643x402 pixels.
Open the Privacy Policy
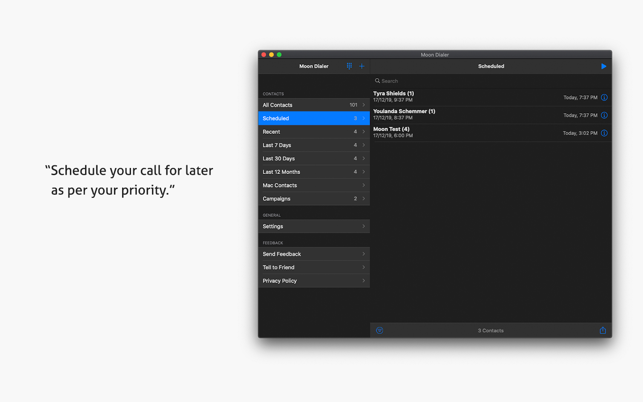[314, 281]
